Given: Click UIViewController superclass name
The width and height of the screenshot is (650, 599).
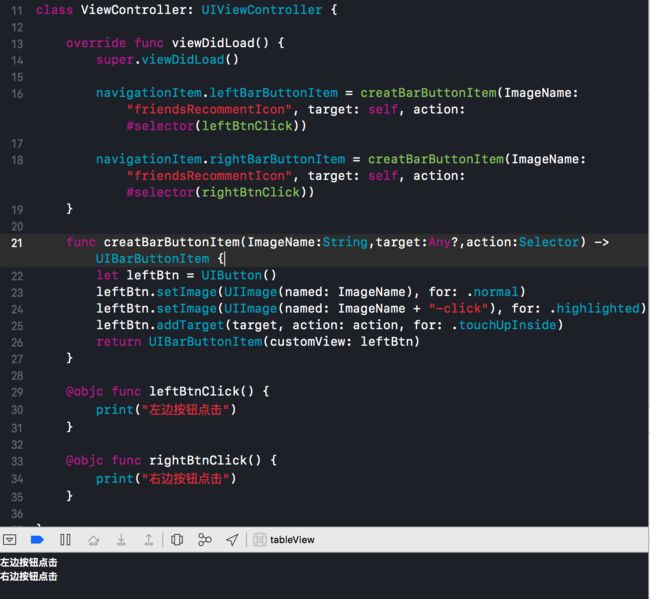Looking at the screenshot, I should (262, 10).
